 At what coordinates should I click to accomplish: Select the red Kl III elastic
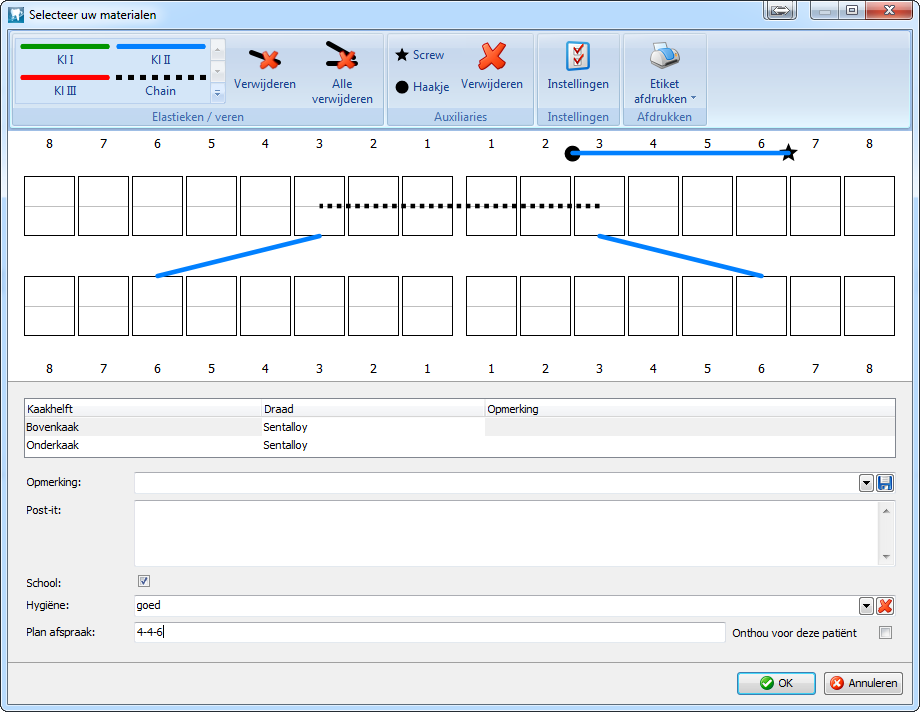[x=65, y=85]
